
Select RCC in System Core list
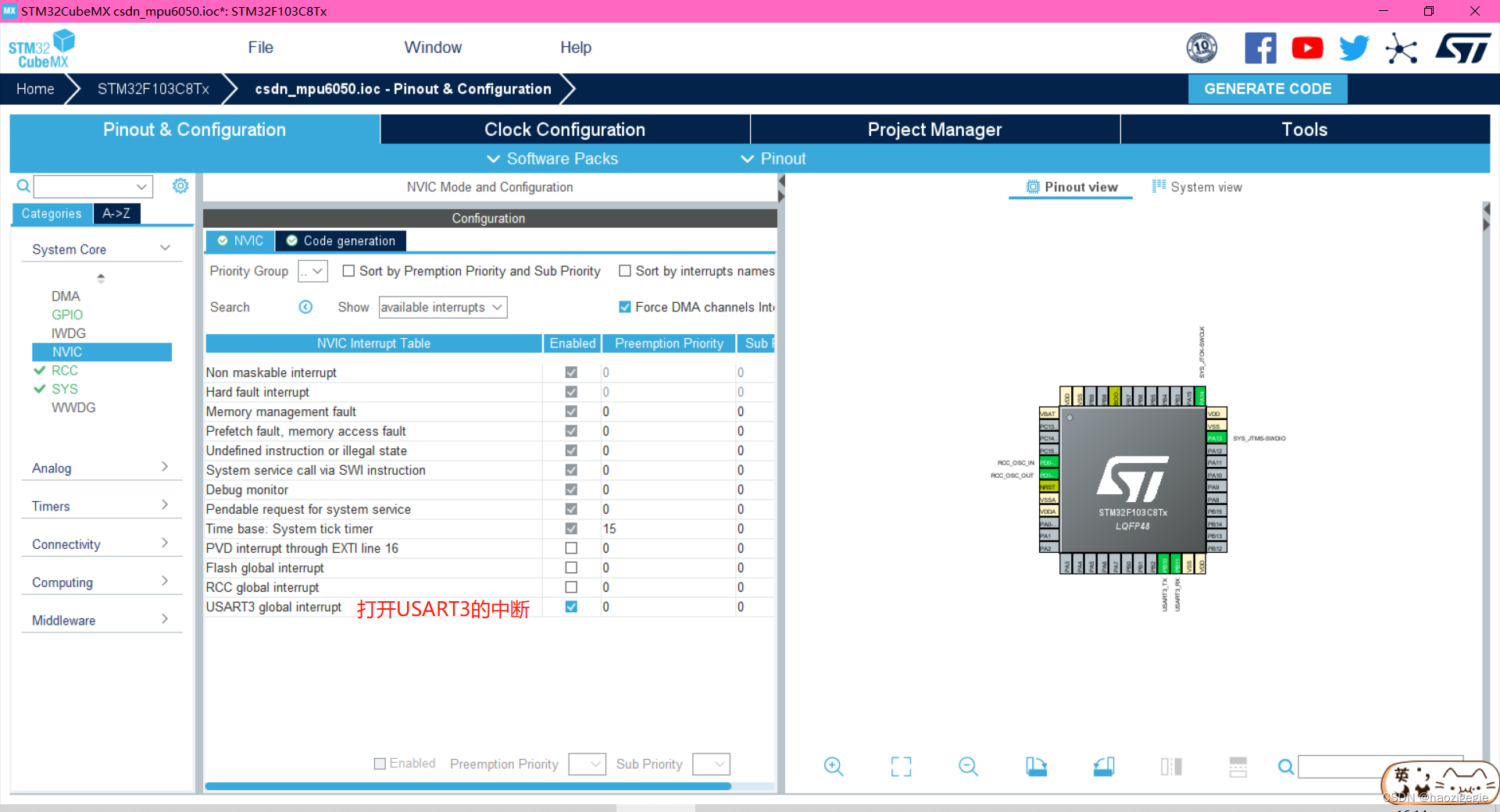[65, 371]
